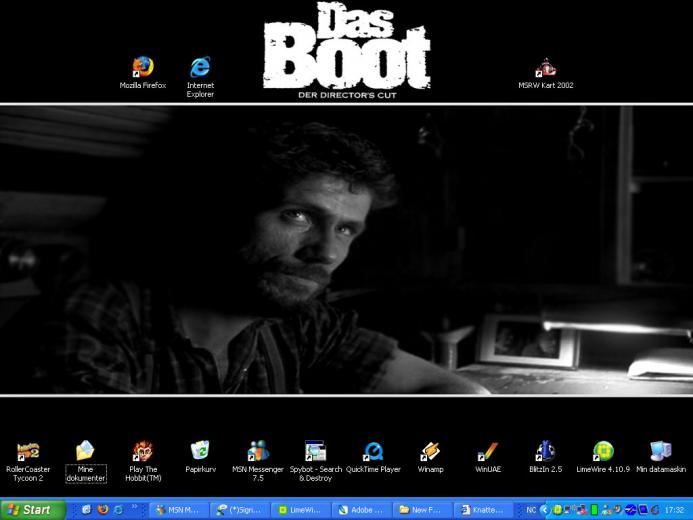The width and height of the screenshot is (693, 520).
Task: Select the WinUAE desktop shortcut
Action: tap(488, 457)
